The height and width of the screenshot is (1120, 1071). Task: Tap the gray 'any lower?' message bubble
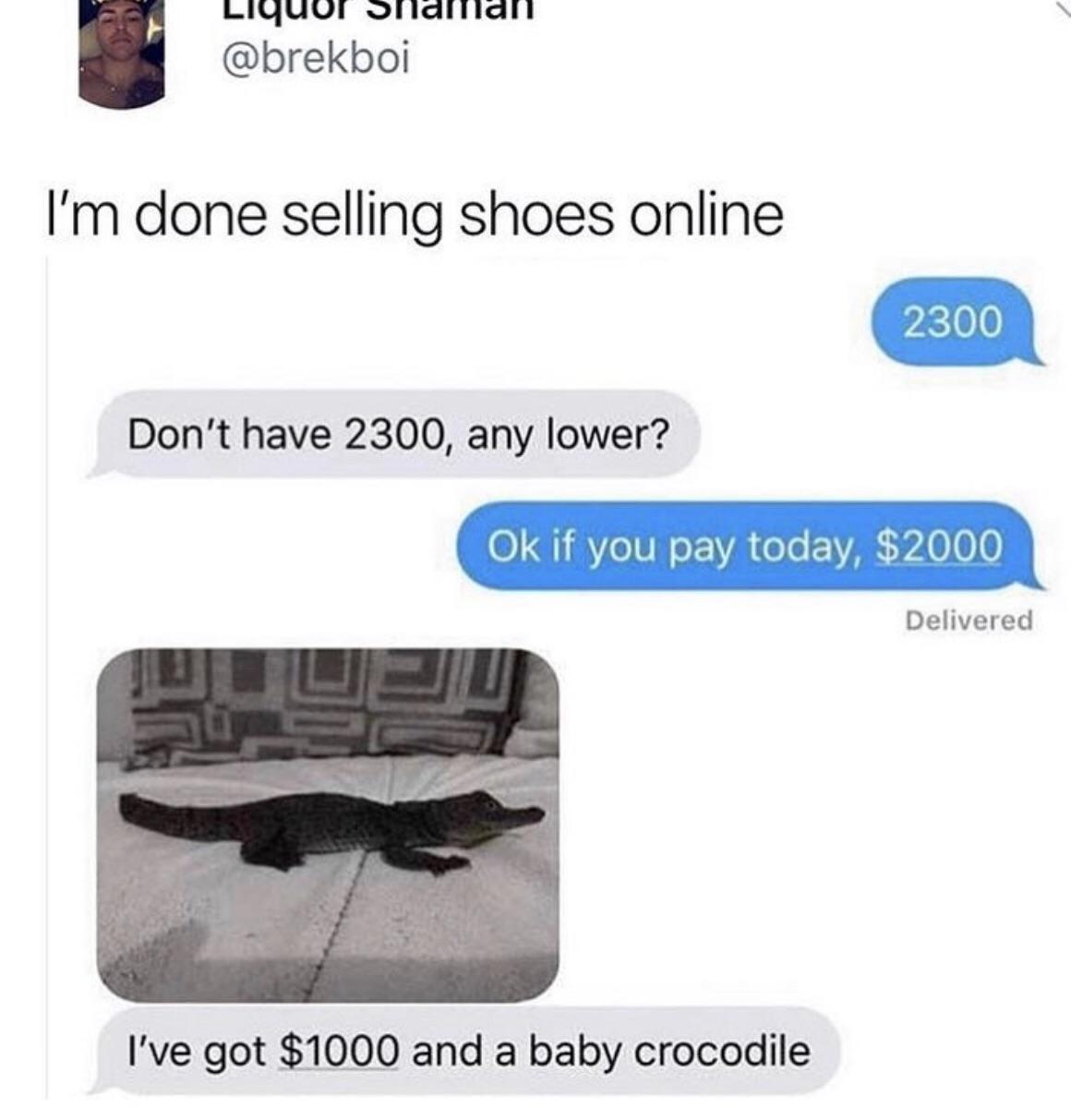click(x=397, y=433)
